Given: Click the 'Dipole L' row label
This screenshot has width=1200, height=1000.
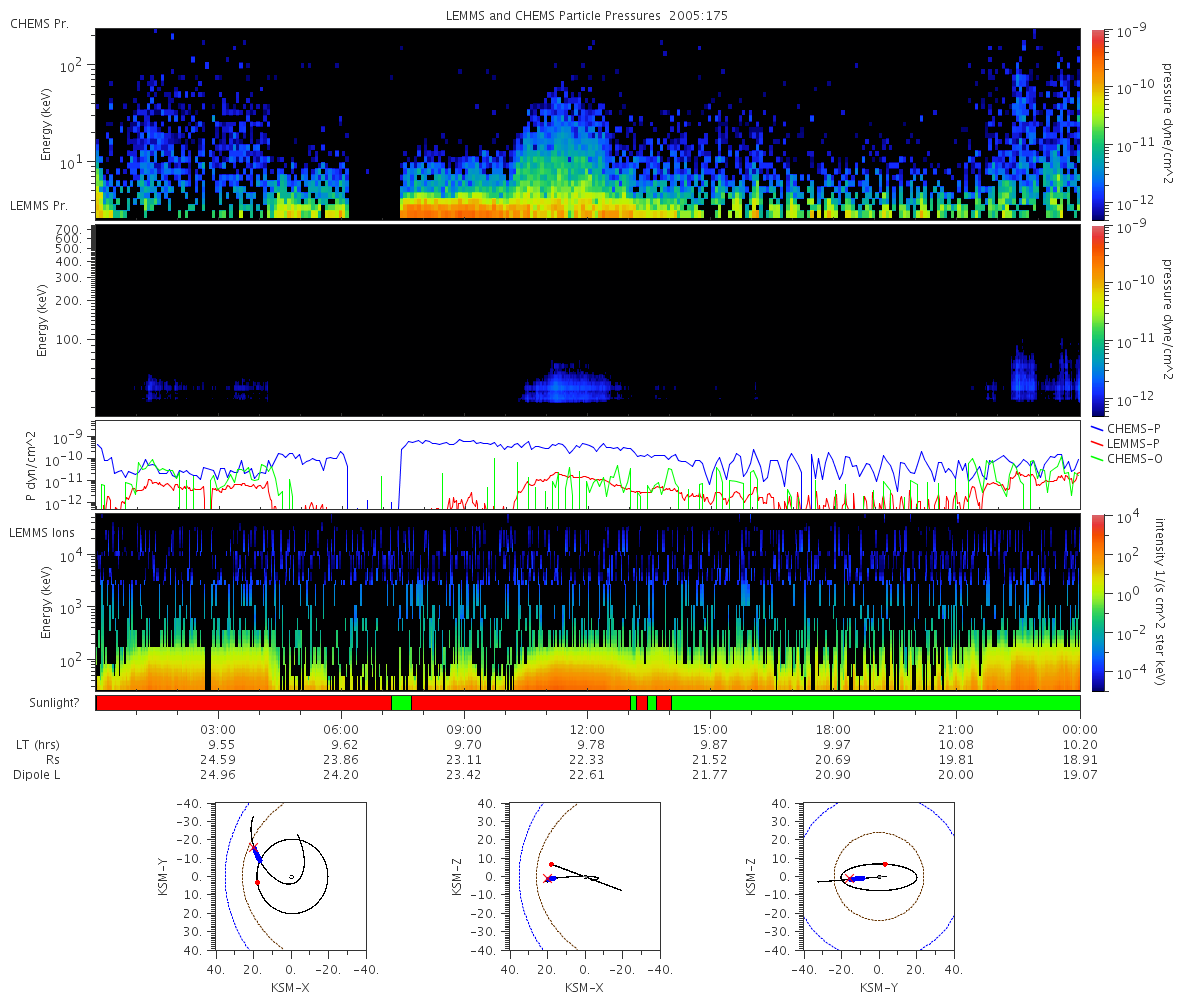Looking at the screenshot, I should click(37, 775).
